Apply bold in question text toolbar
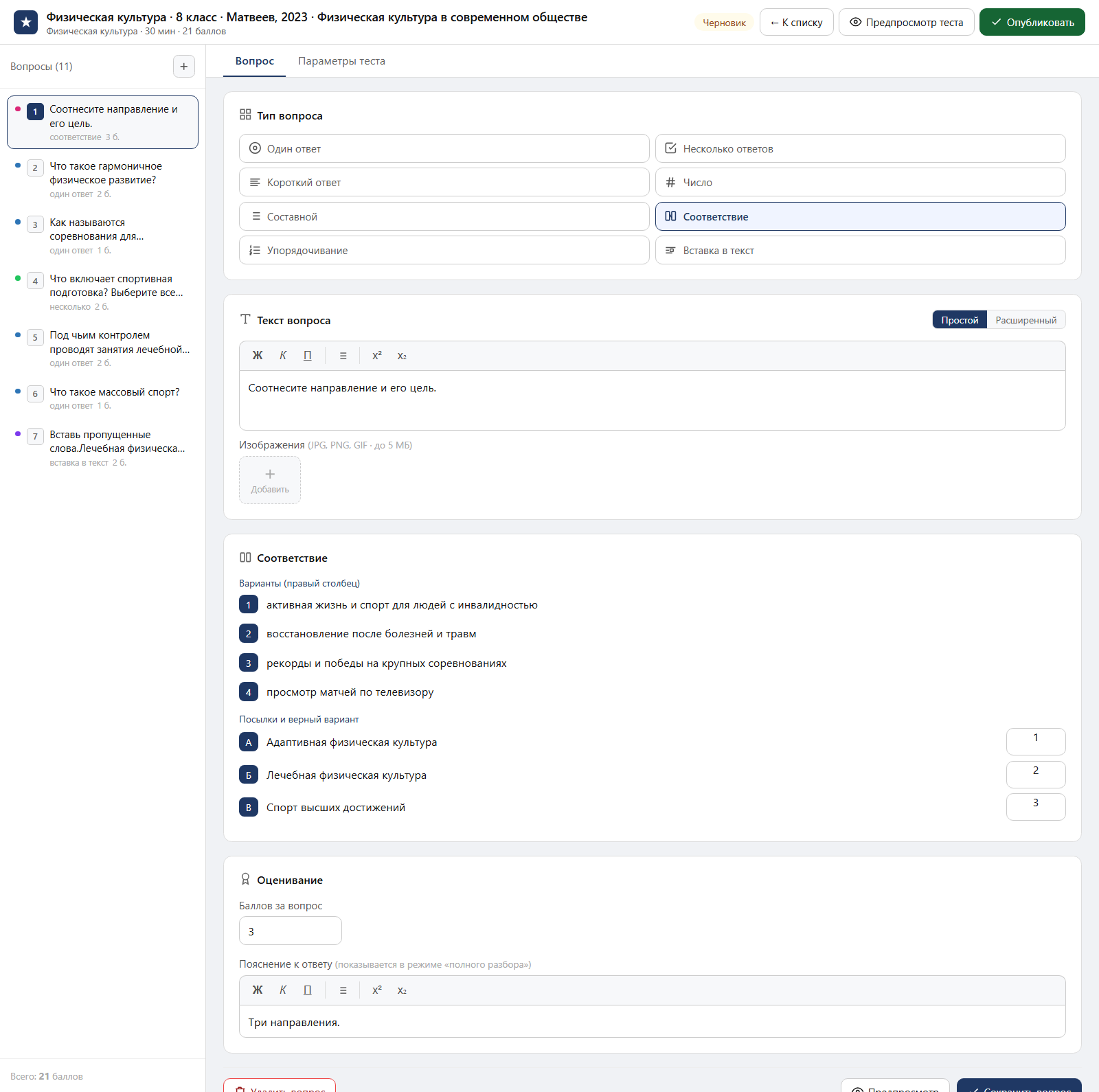 [258, 356]
